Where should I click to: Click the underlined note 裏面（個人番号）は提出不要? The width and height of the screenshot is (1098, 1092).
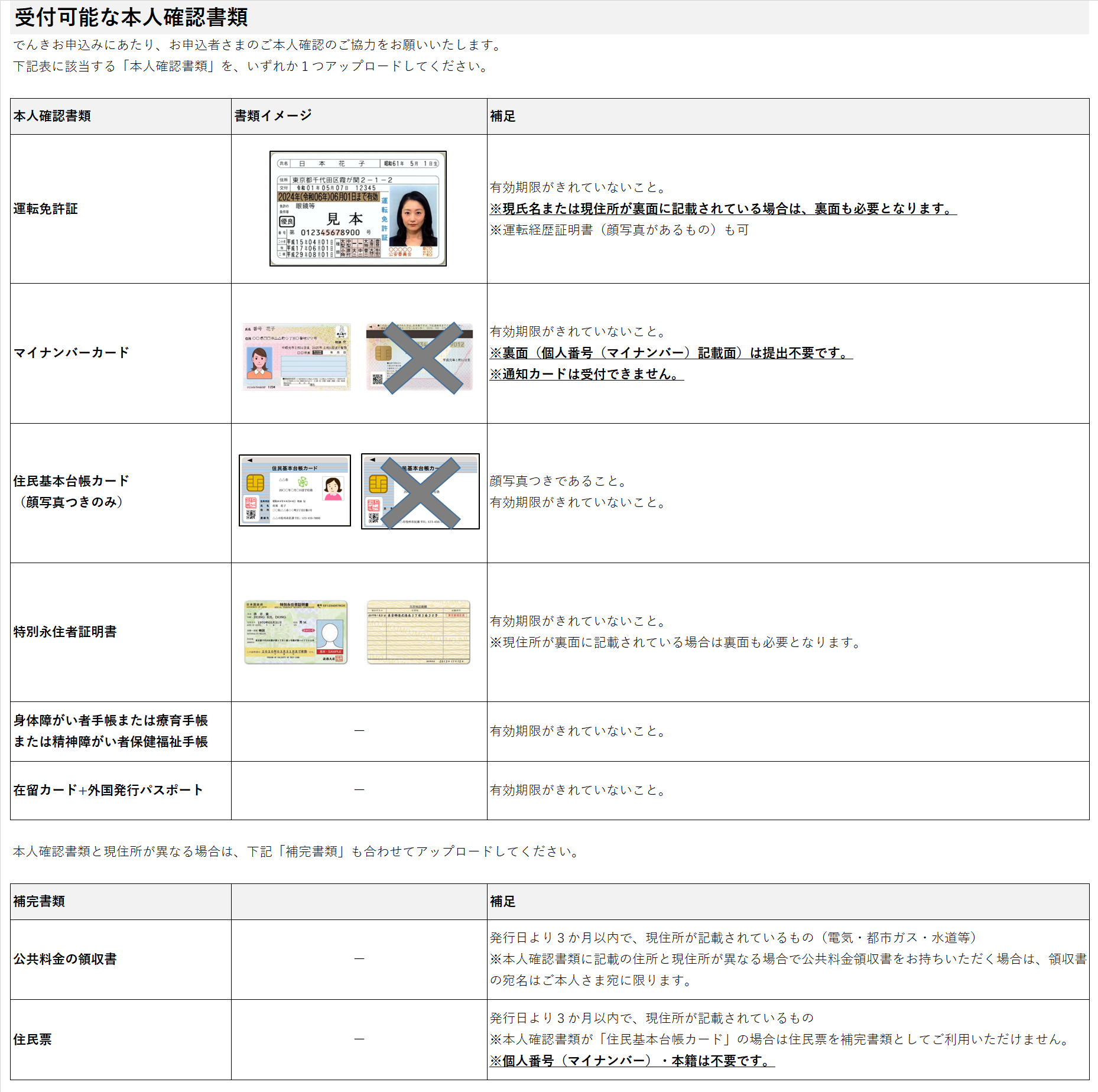[x=671, y=353]
